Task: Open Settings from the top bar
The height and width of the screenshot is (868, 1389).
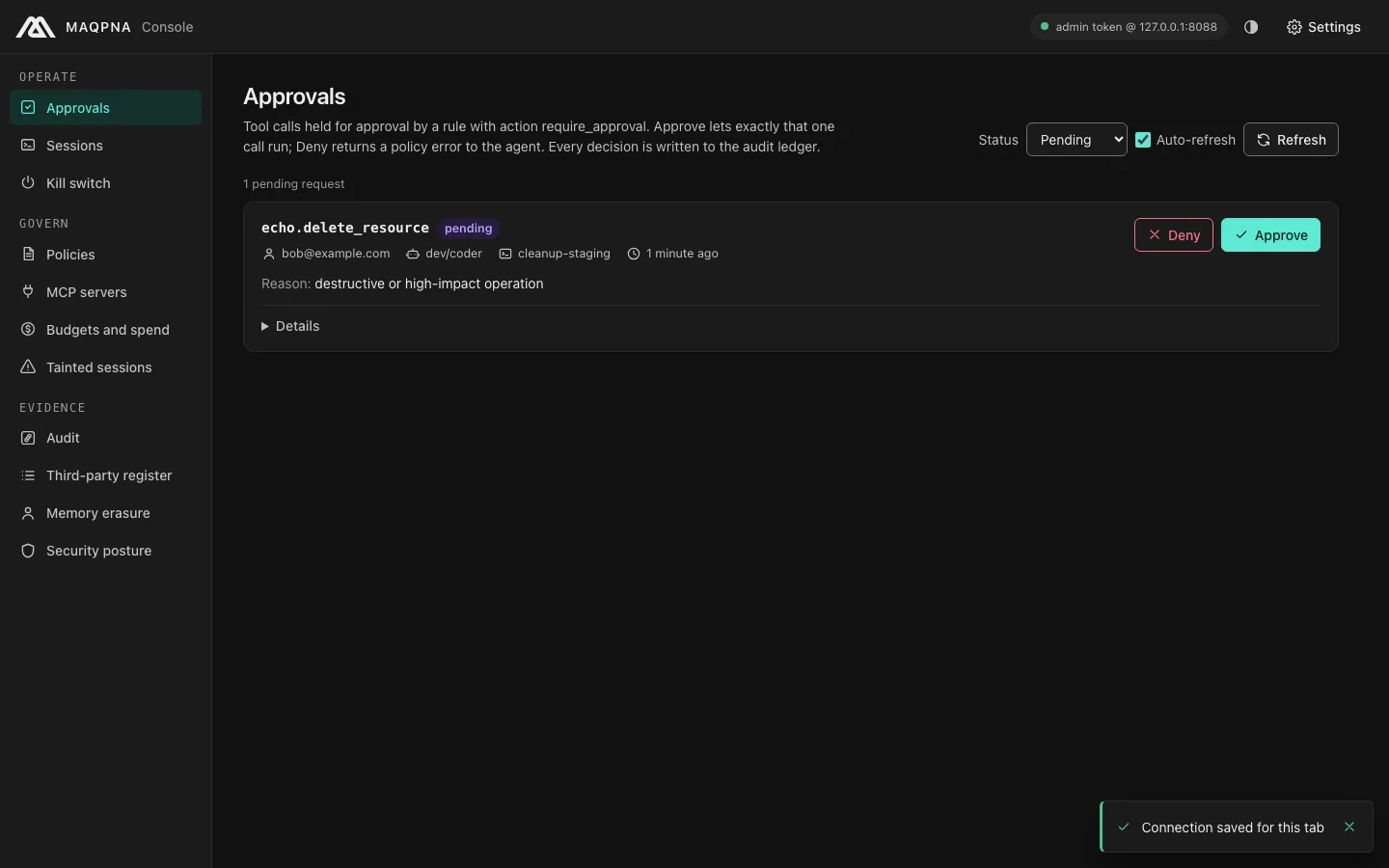Action: [x=1323, y=27]
